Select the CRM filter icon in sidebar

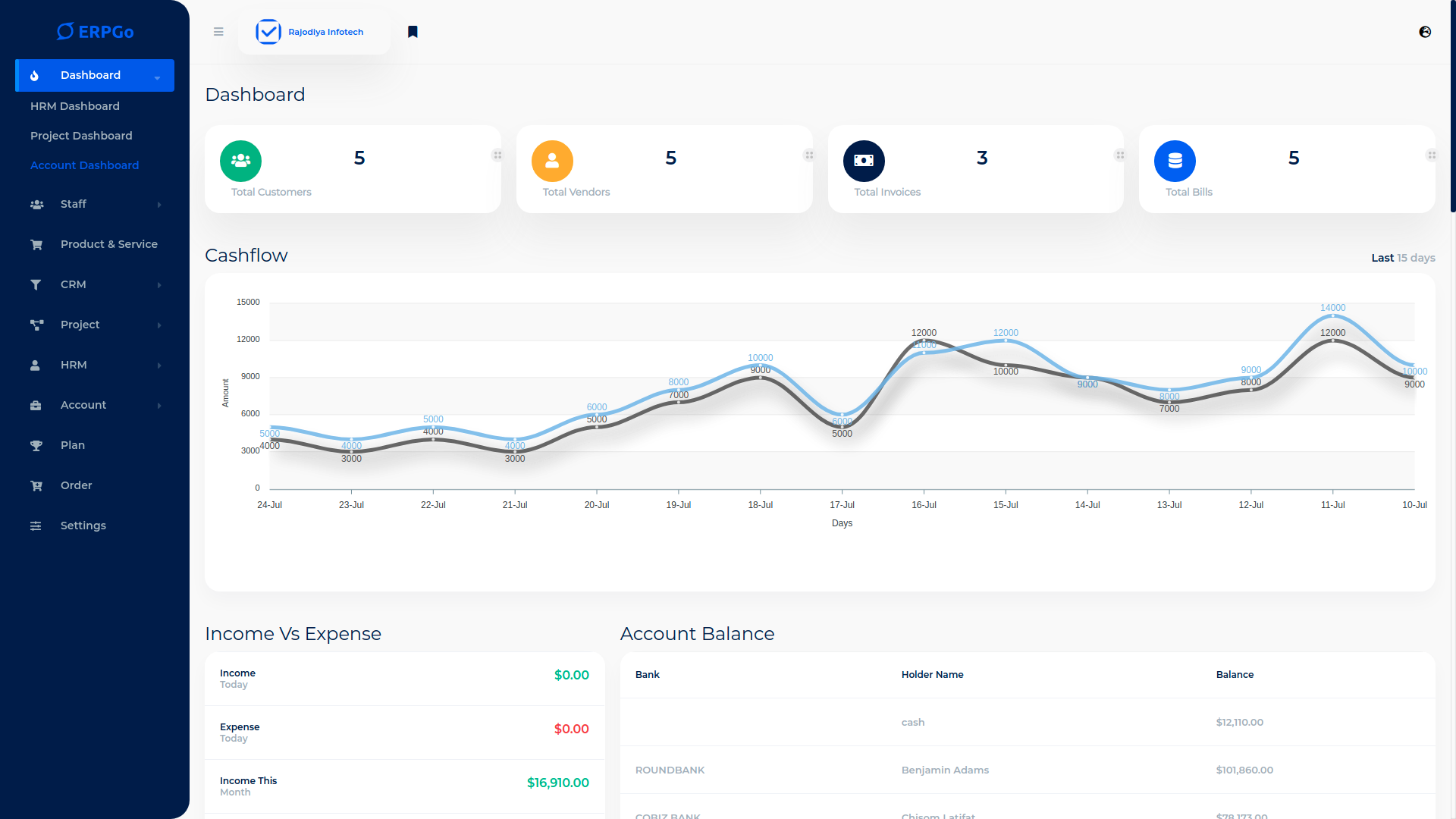coord(36,284)
